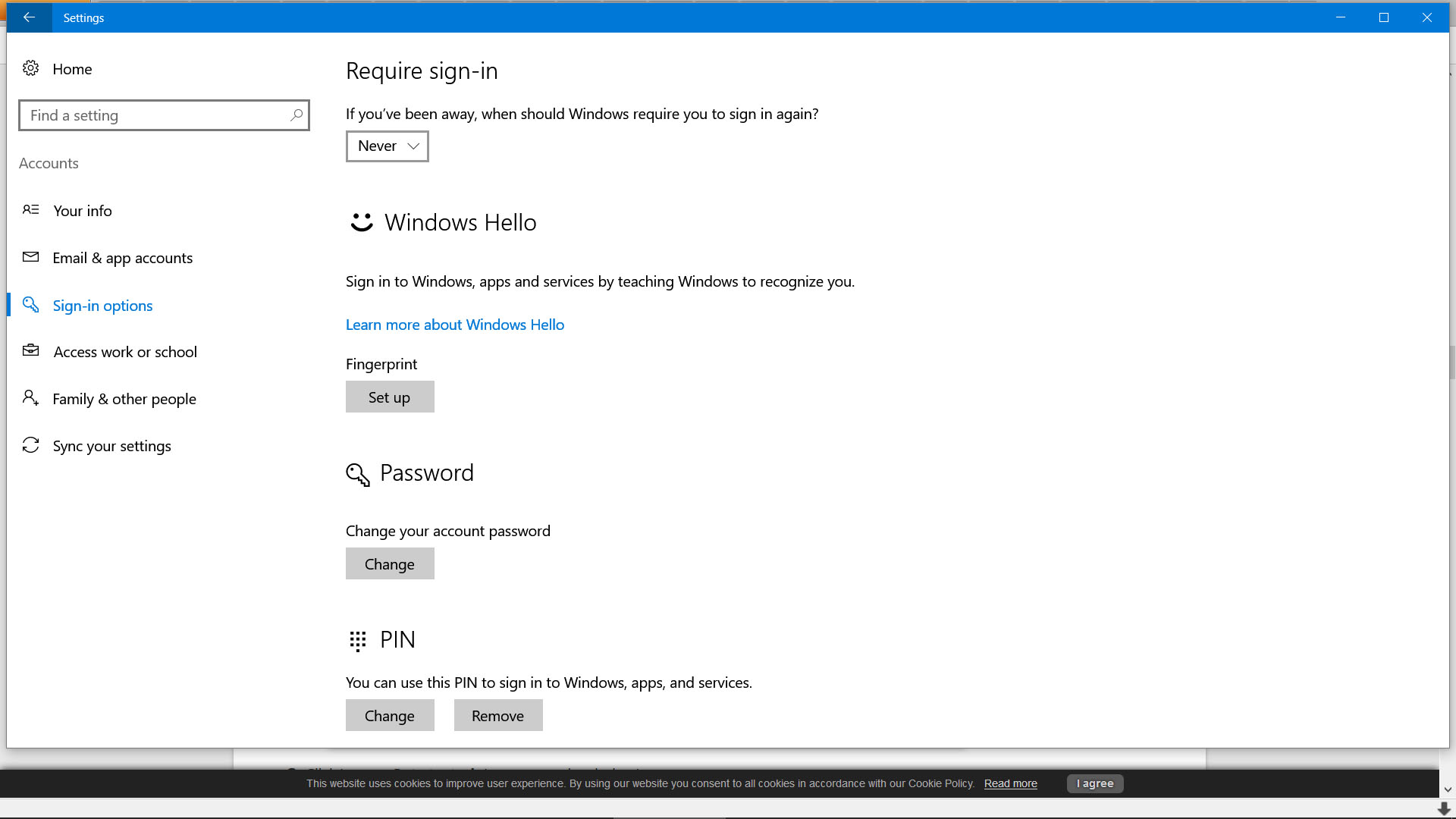Click the Fingerprint label

381,364
